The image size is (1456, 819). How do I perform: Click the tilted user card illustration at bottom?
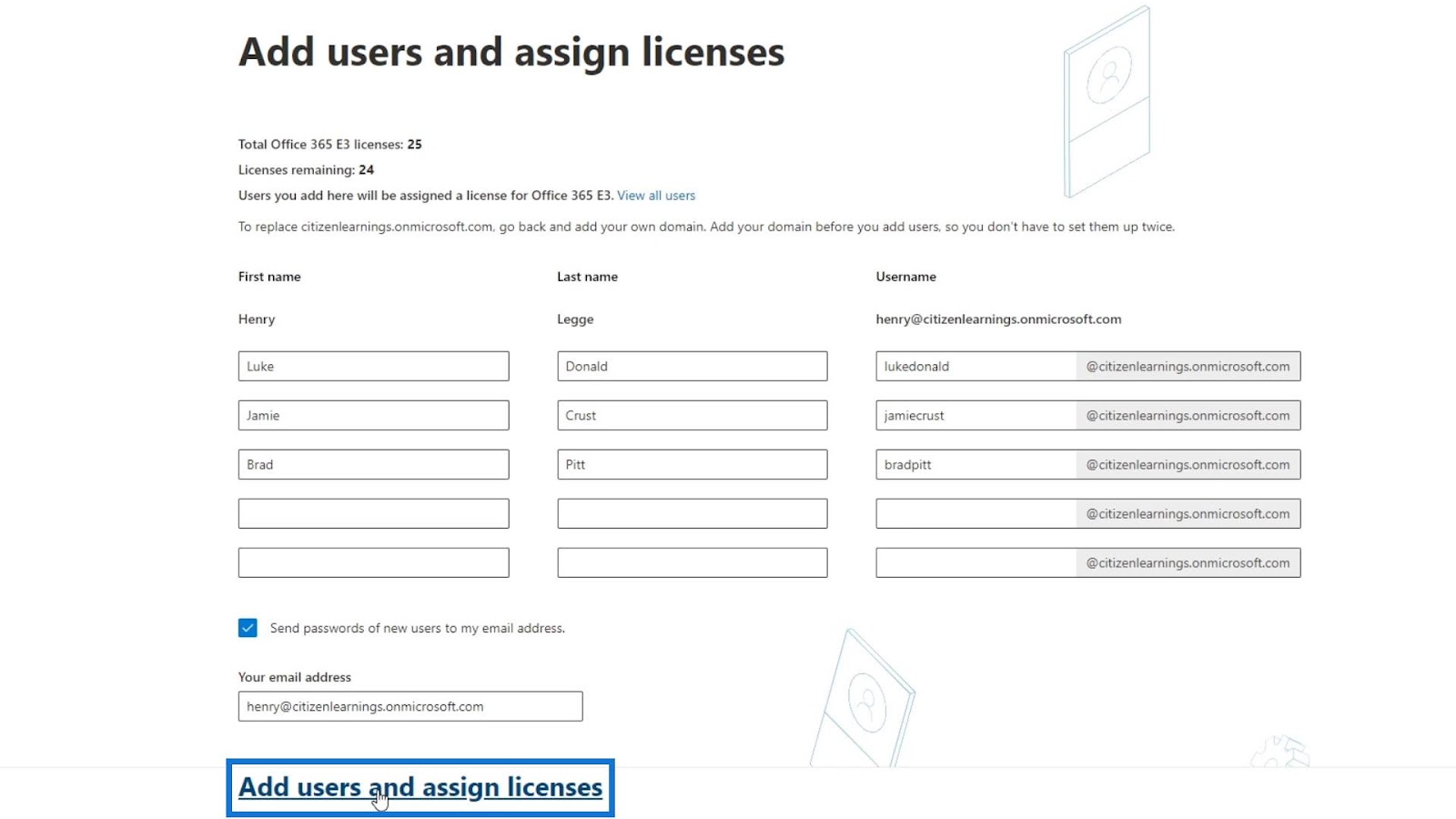863,698
